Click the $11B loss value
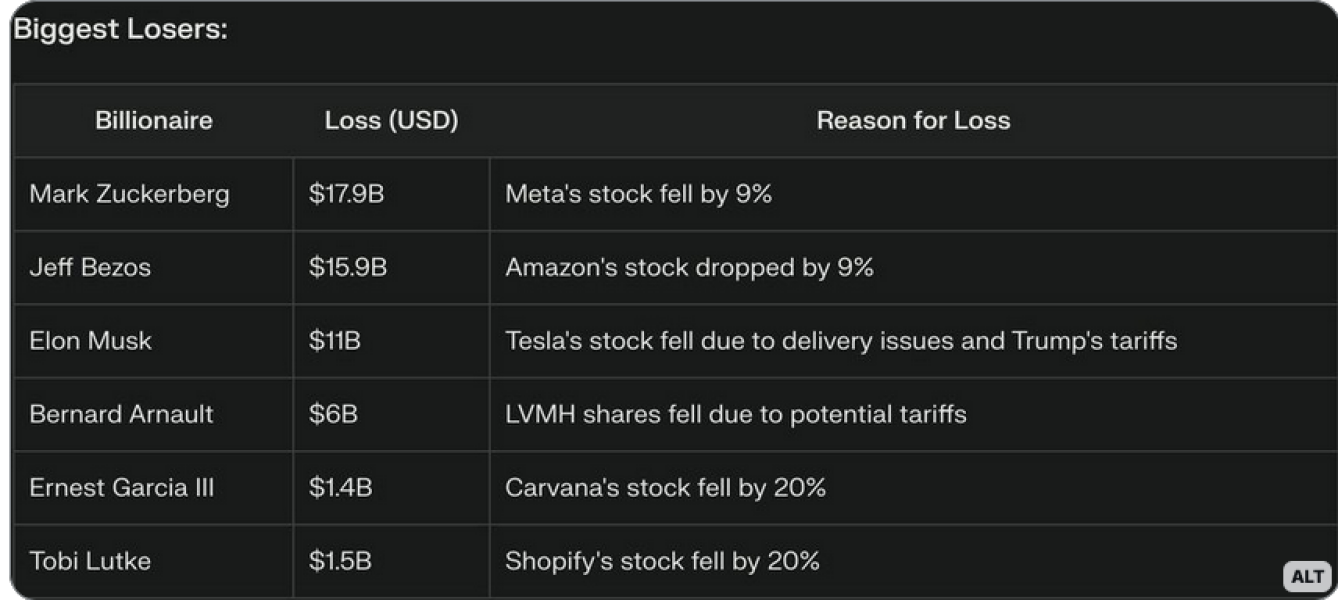This screenshot has height=600, width=1338. pyautogui.click(x=334, y=341)
